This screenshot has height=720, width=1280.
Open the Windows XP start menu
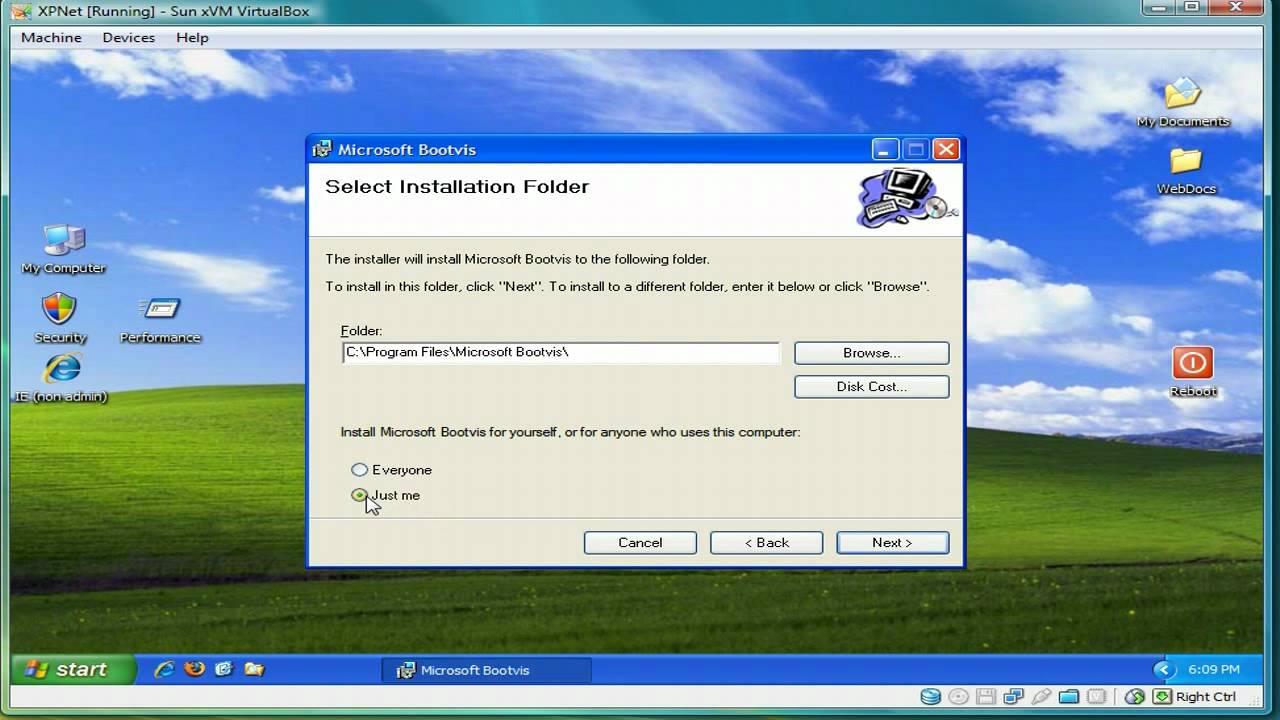pyautogui.click(x=73, y=670)
